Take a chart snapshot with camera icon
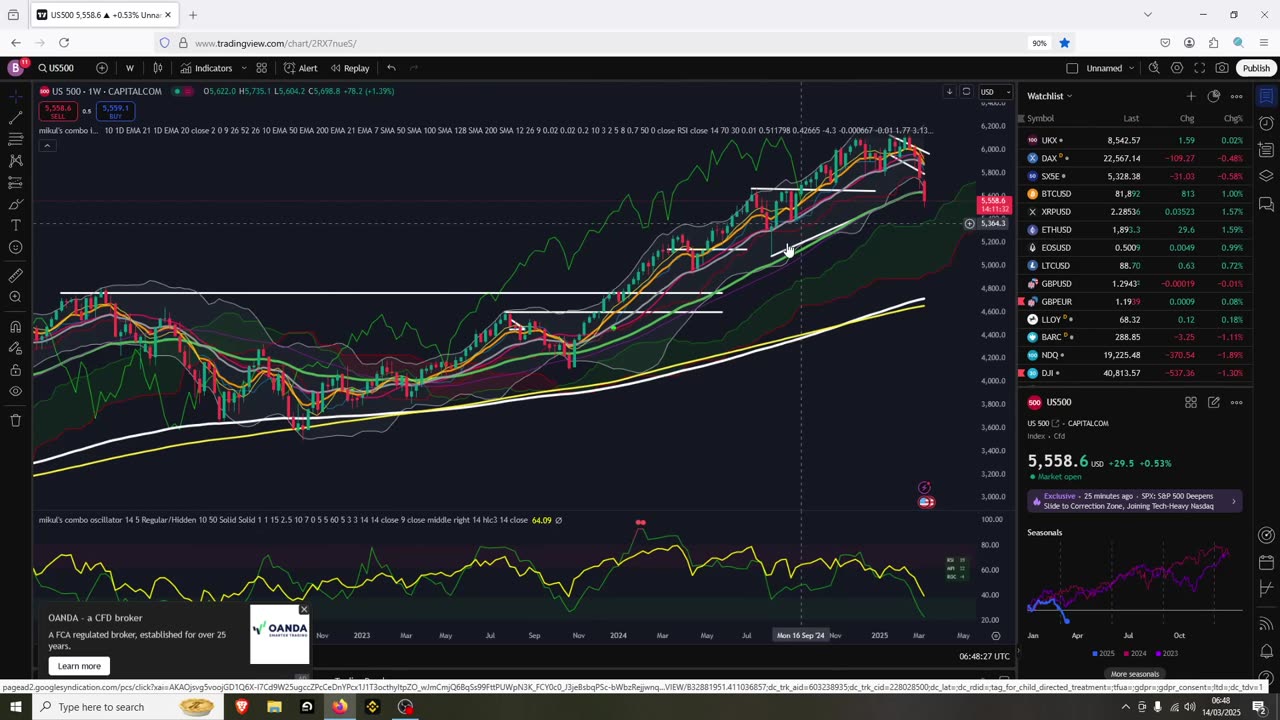This screenshot has width=1280, height=720. point(1222,68)
